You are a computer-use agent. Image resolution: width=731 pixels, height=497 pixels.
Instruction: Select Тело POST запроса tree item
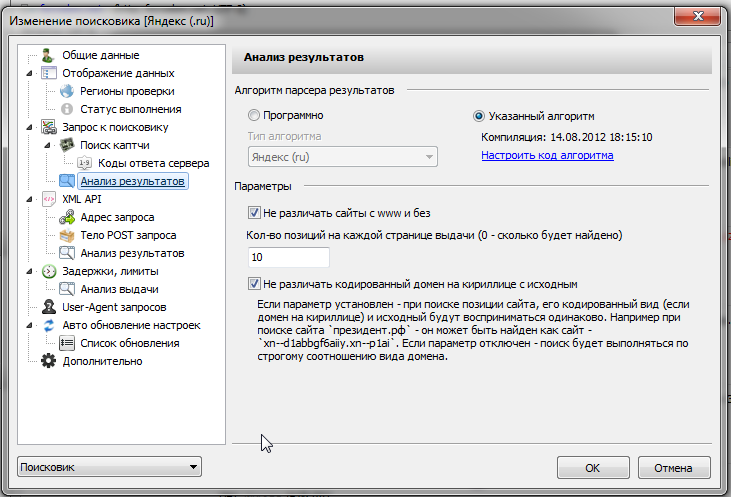(x=128, y=235)
